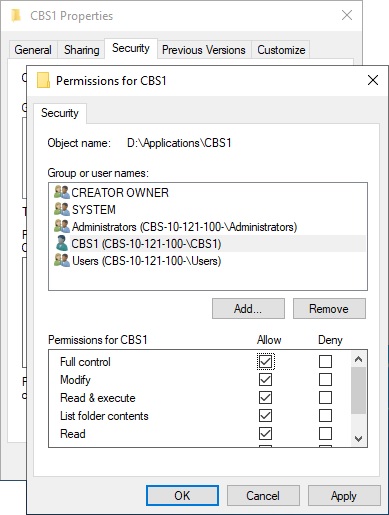Click the CREATOR OWNER group icon
The height and width of the screenshot is (515, 389).
[x=62, y=192]
